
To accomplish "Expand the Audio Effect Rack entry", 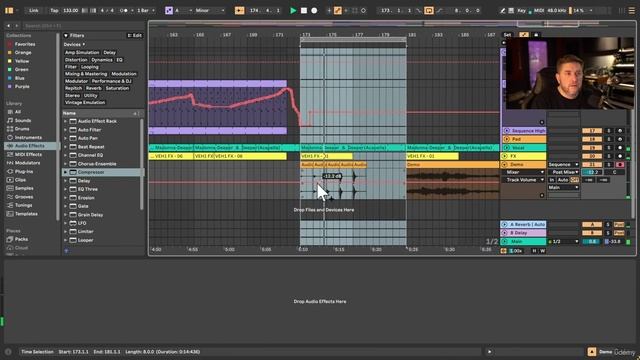I will click(x=65, y=121).
